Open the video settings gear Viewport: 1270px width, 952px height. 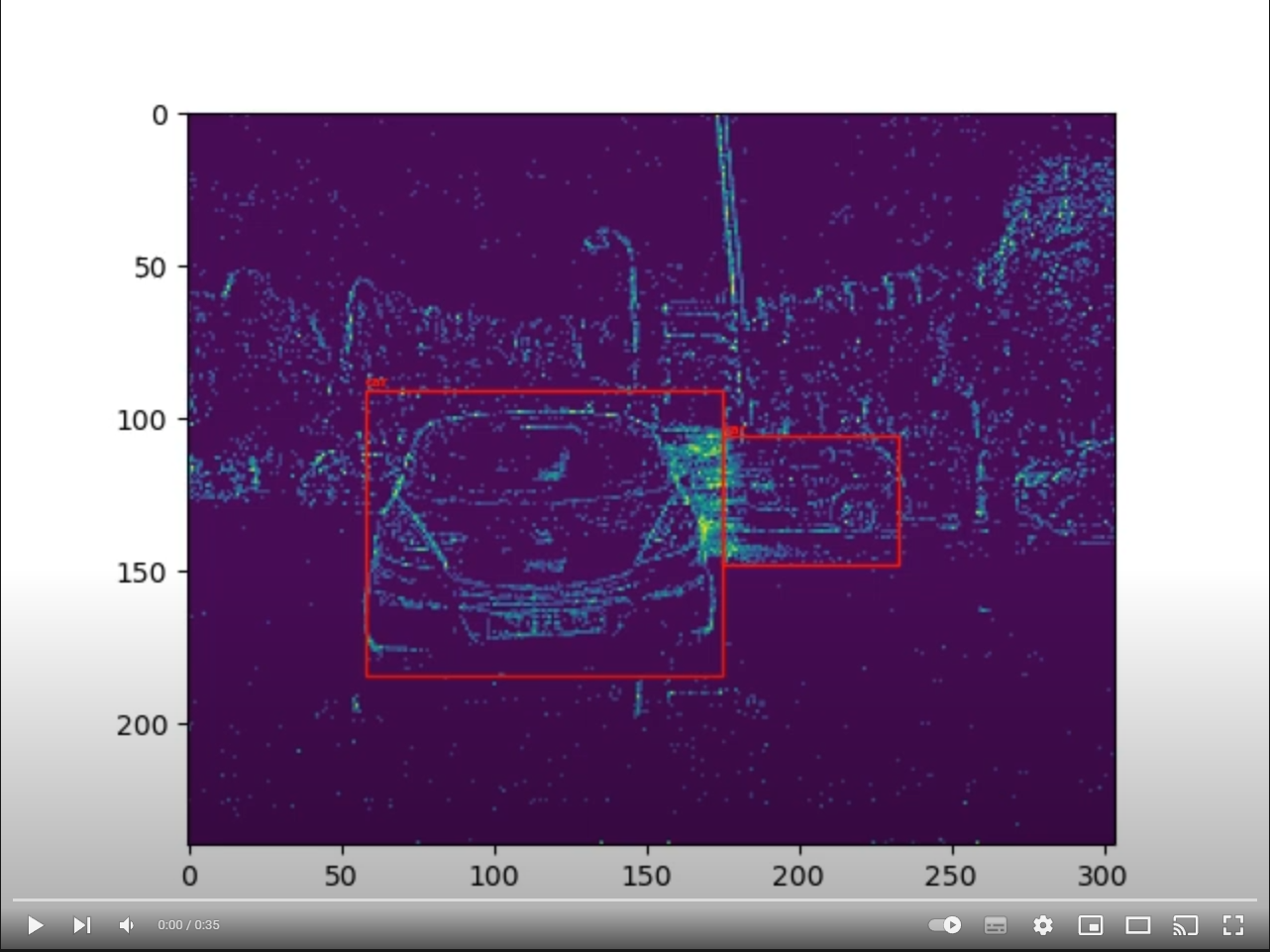1043,925
